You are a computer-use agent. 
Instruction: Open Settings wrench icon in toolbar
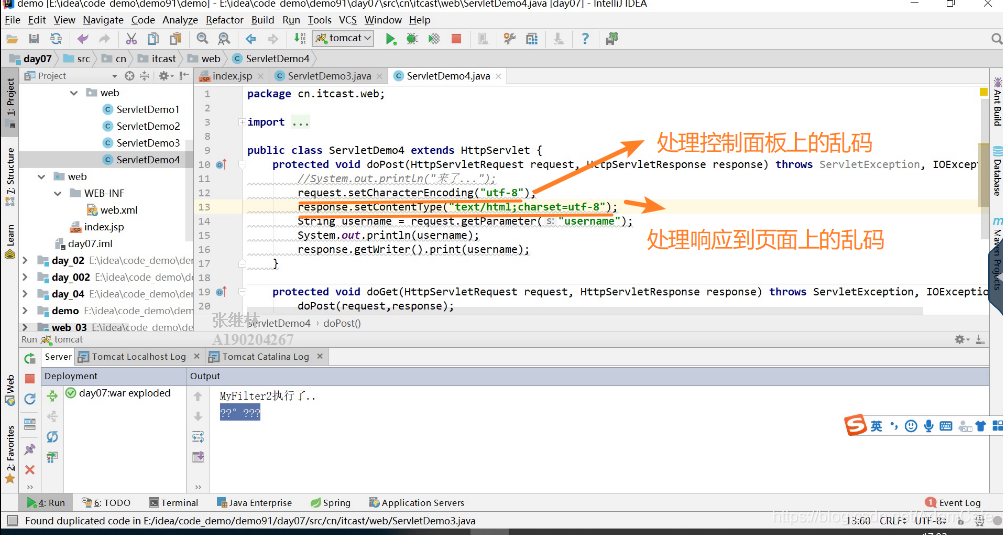click(x=510, y=39)
